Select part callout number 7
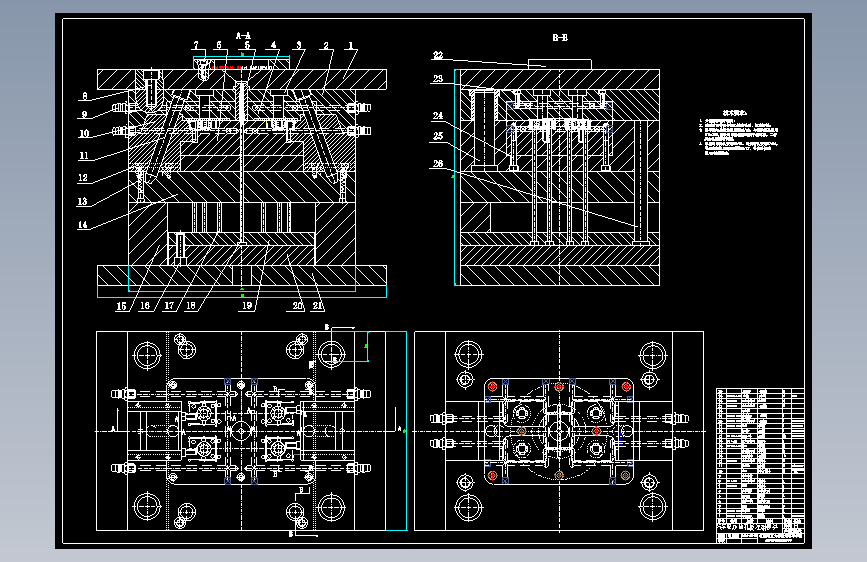This screenshot has height=562, width=867. (196, 45)
